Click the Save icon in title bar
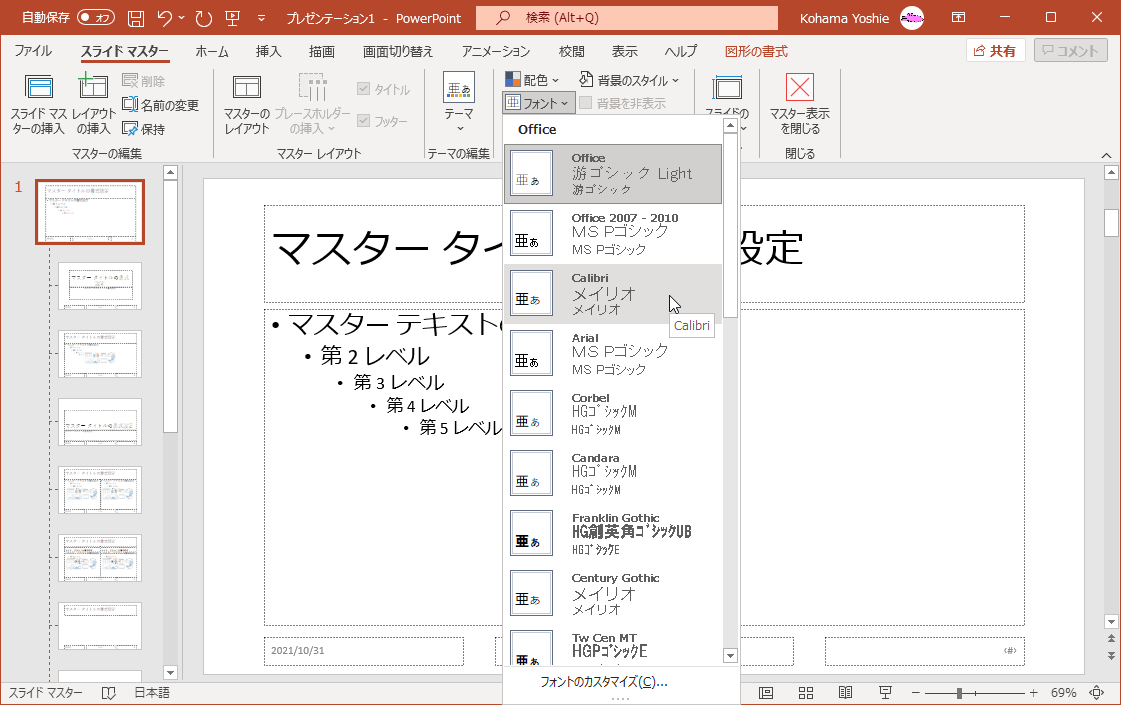This screenshot has height=705, width=1121. (136, 18)
